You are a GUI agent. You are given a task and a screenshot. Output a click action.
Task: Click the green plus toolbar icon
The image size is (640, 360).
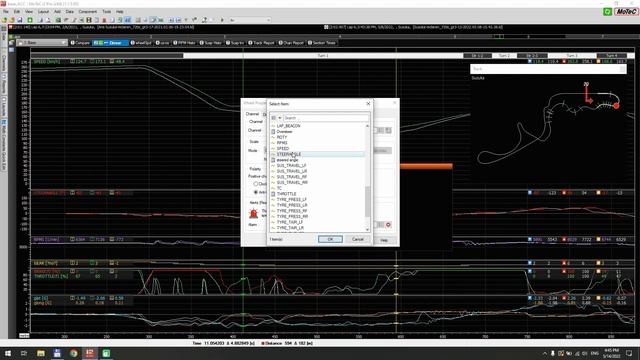[30, 20]
